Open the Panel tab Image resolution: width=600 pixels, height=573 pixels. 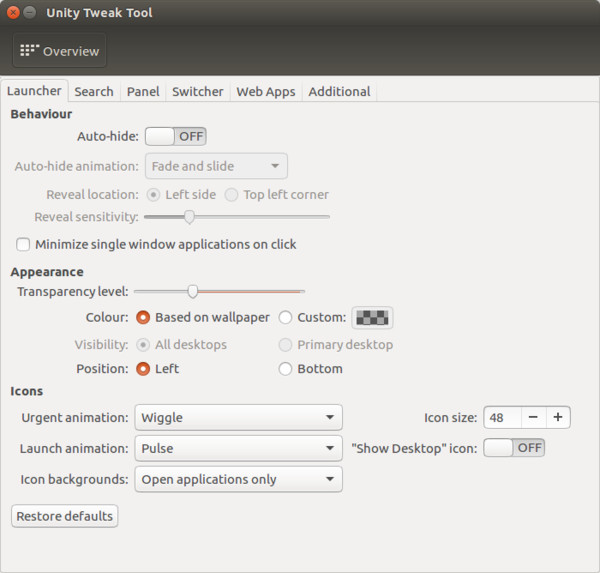pyautogui.click(x=143, y=92)
